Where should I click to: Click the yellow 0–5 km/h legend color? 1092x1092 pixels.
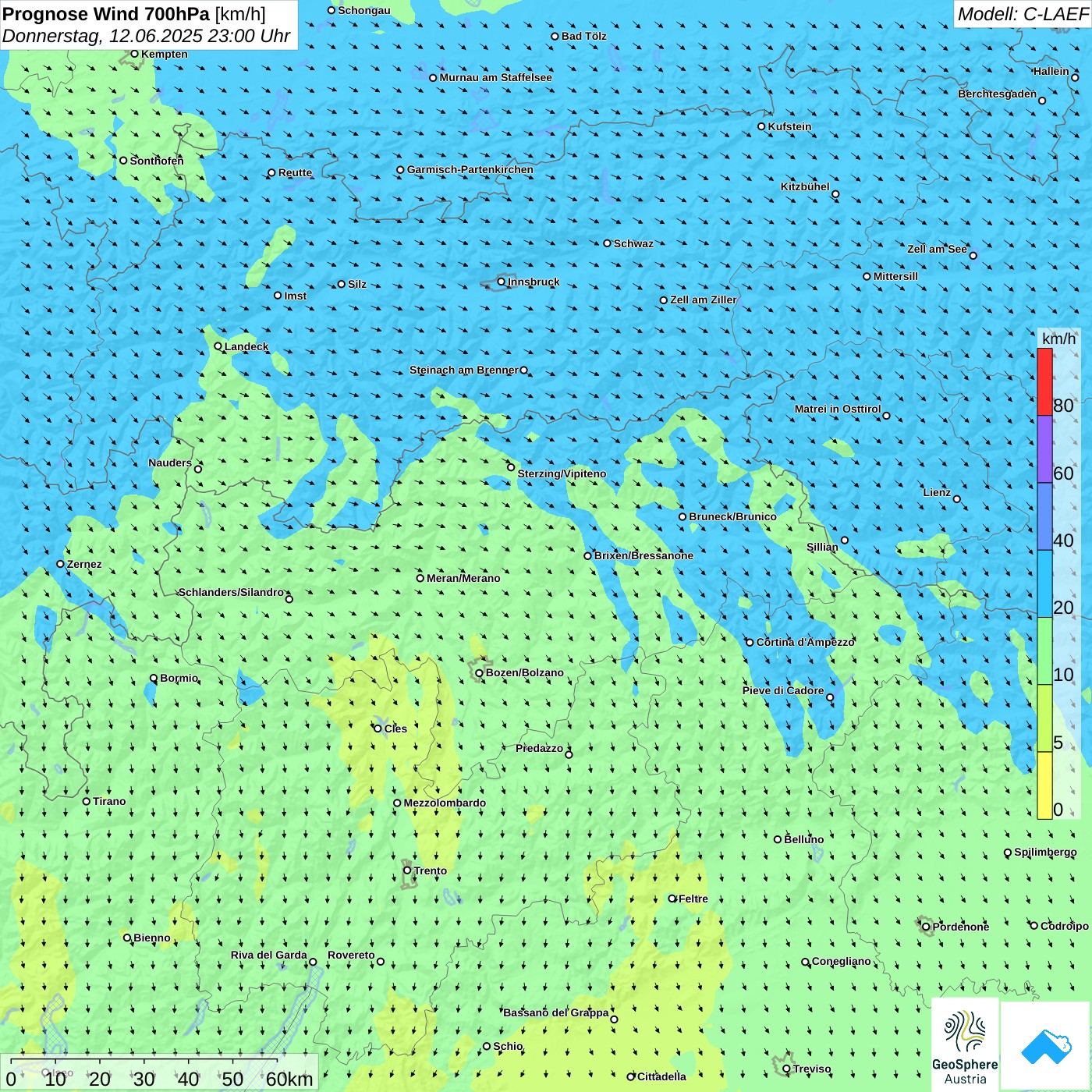[1044, 785]
